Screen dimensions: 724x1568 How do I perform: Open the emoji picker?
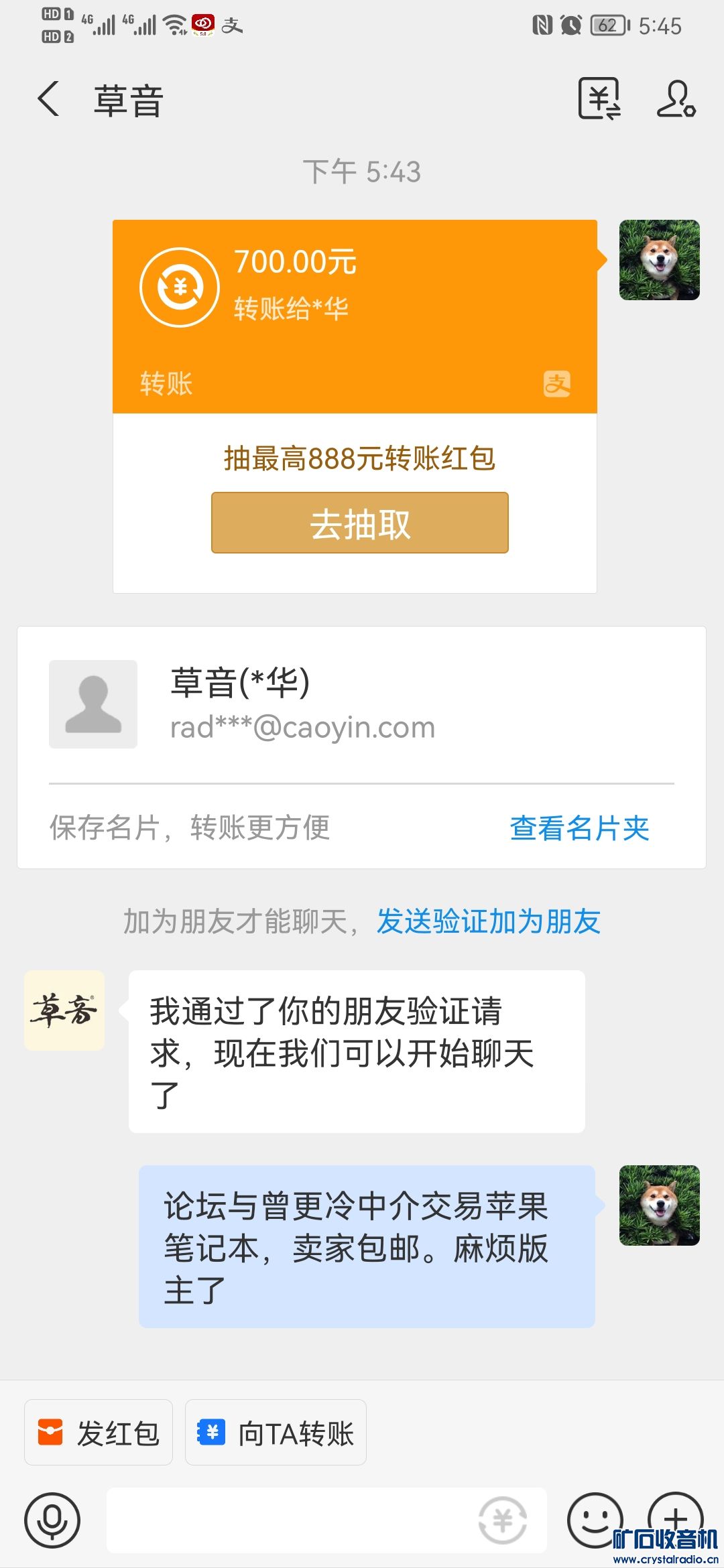(x=594, y=1520)
